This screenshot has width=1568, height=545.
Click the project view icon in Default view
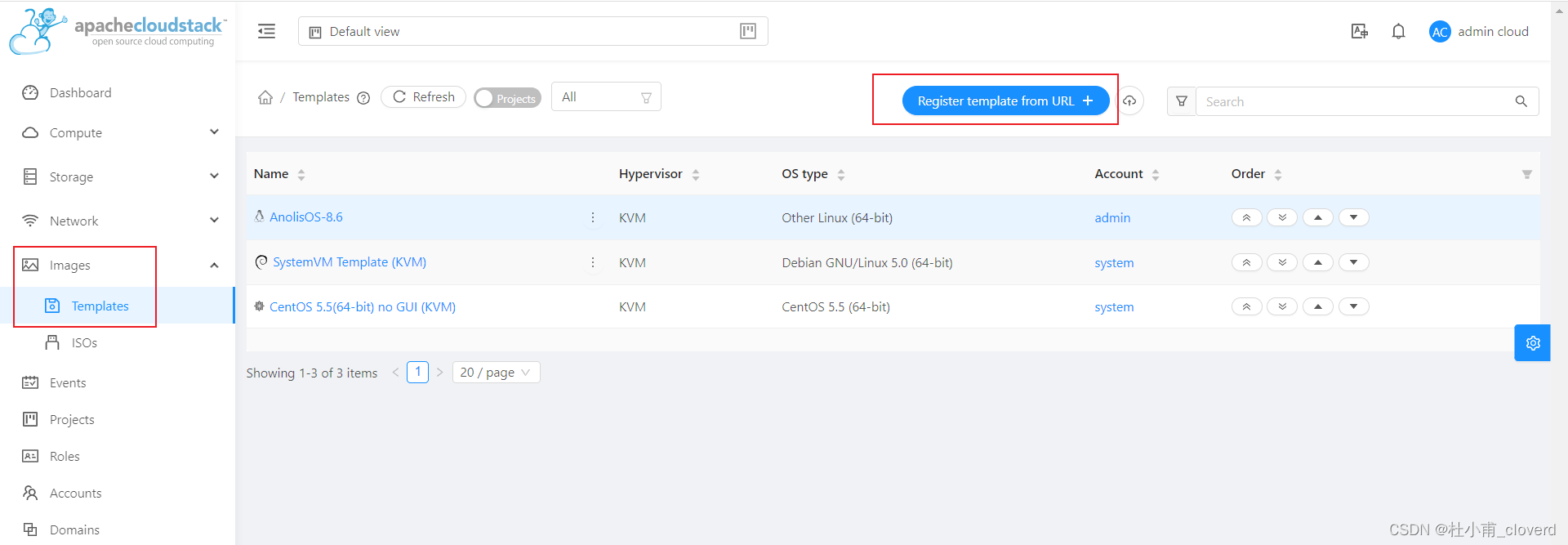747,31
